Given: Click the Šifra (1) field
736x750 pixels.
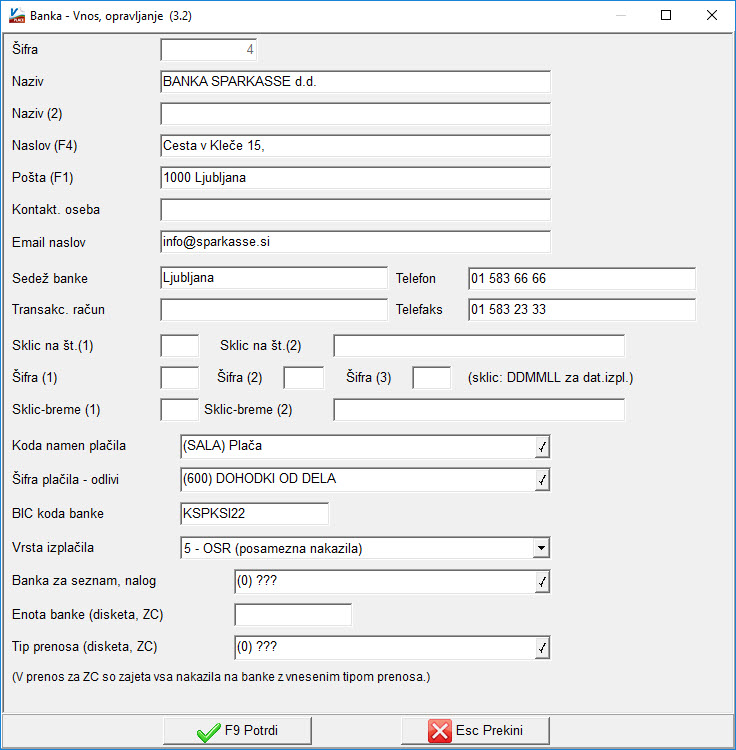Looking at the screenshot, I should tap(179, 377).
